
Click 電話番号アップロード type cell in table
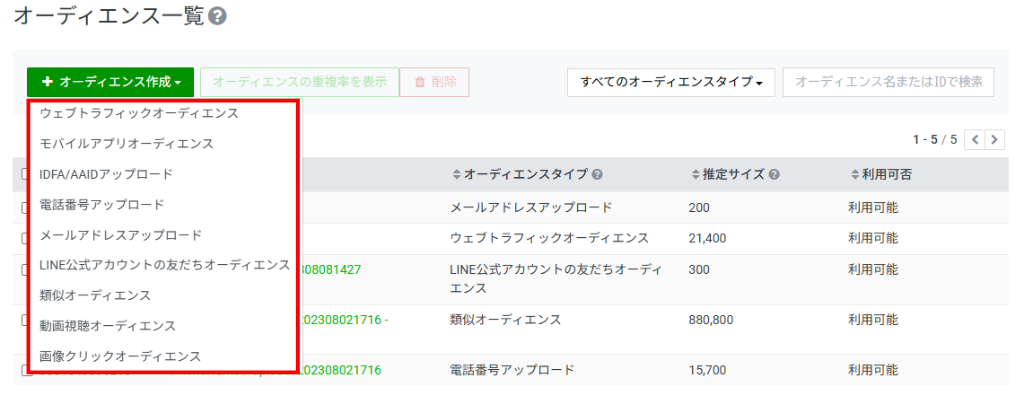[x=513, y=371]
